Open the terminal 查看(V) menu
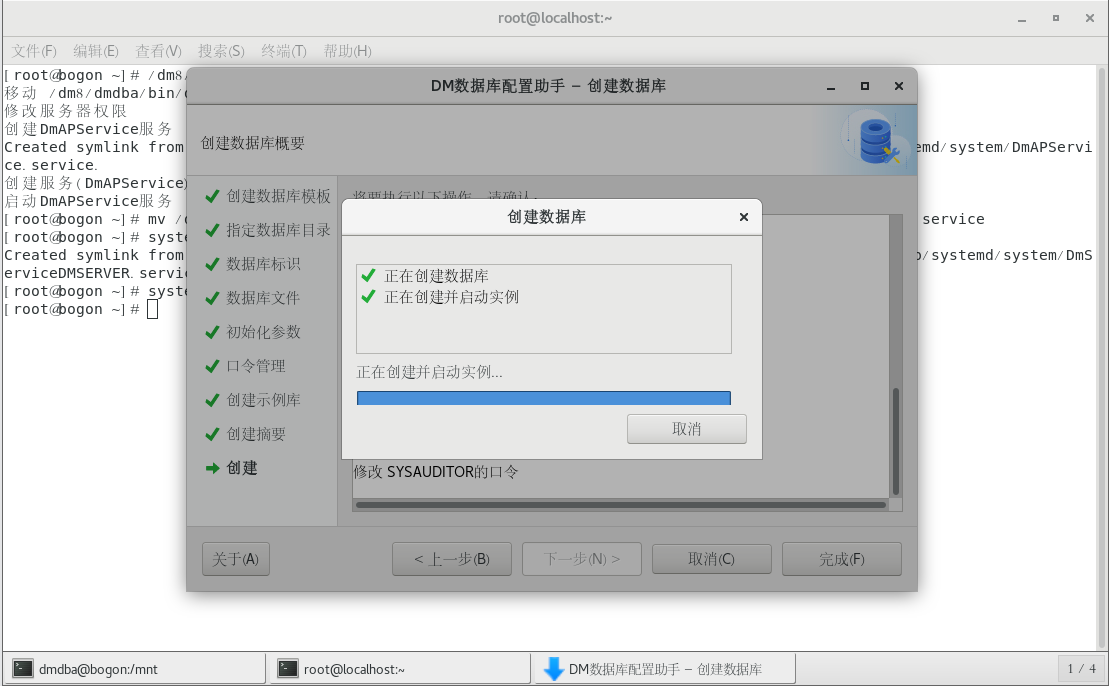 (158, 51)
